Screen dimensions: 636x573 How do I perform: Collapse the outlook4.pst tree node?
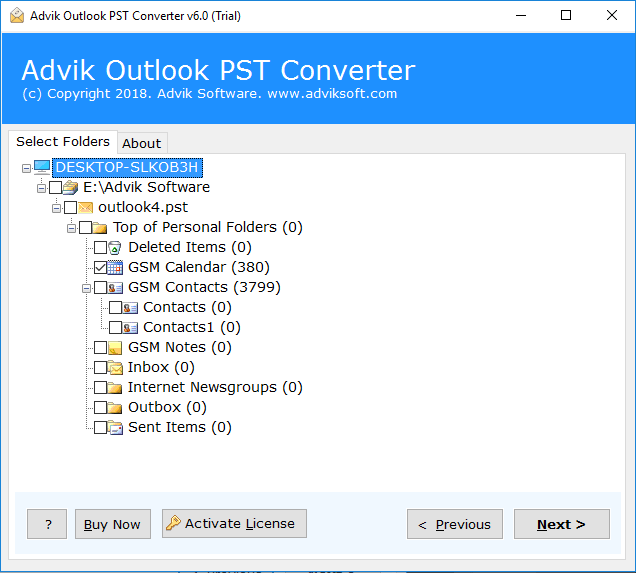coord(57,207)
